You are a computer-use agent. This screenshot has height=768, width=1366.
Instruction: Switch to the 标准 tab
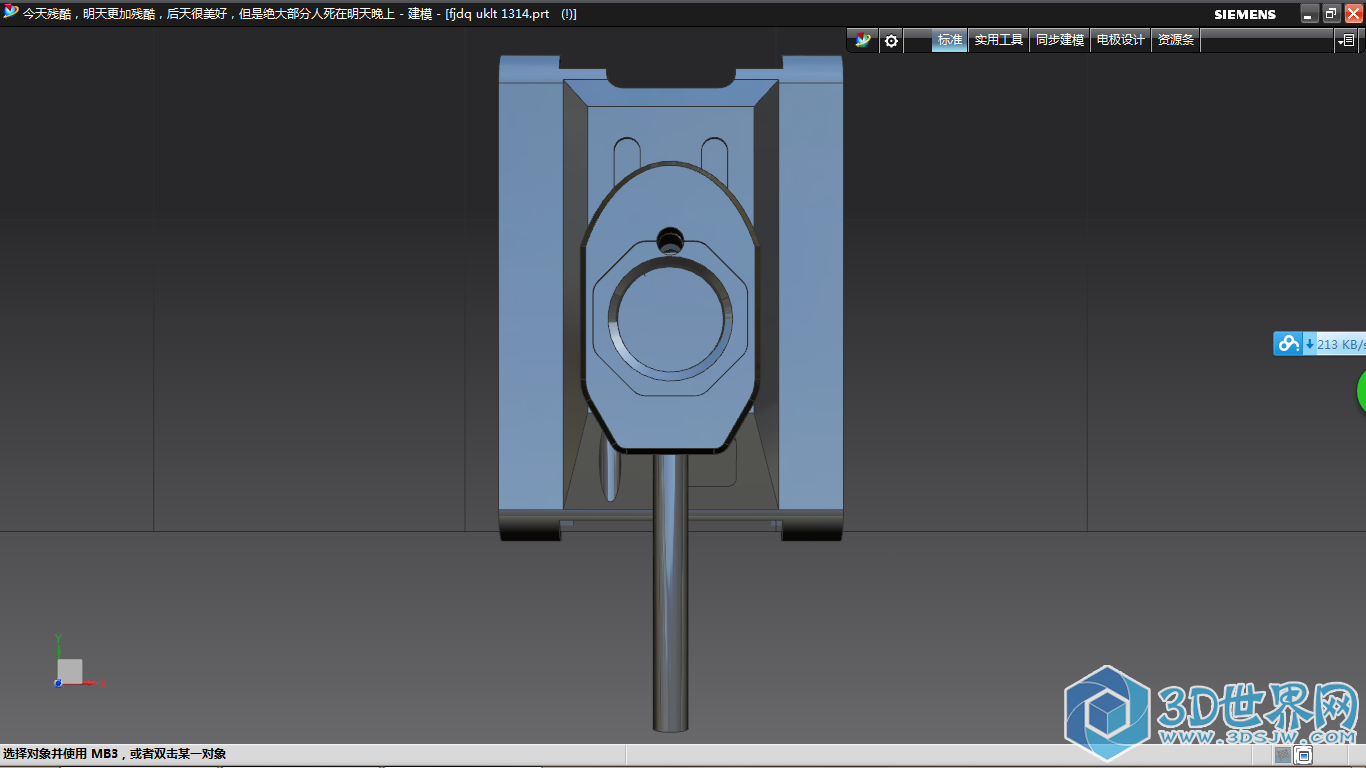point(950,40)
